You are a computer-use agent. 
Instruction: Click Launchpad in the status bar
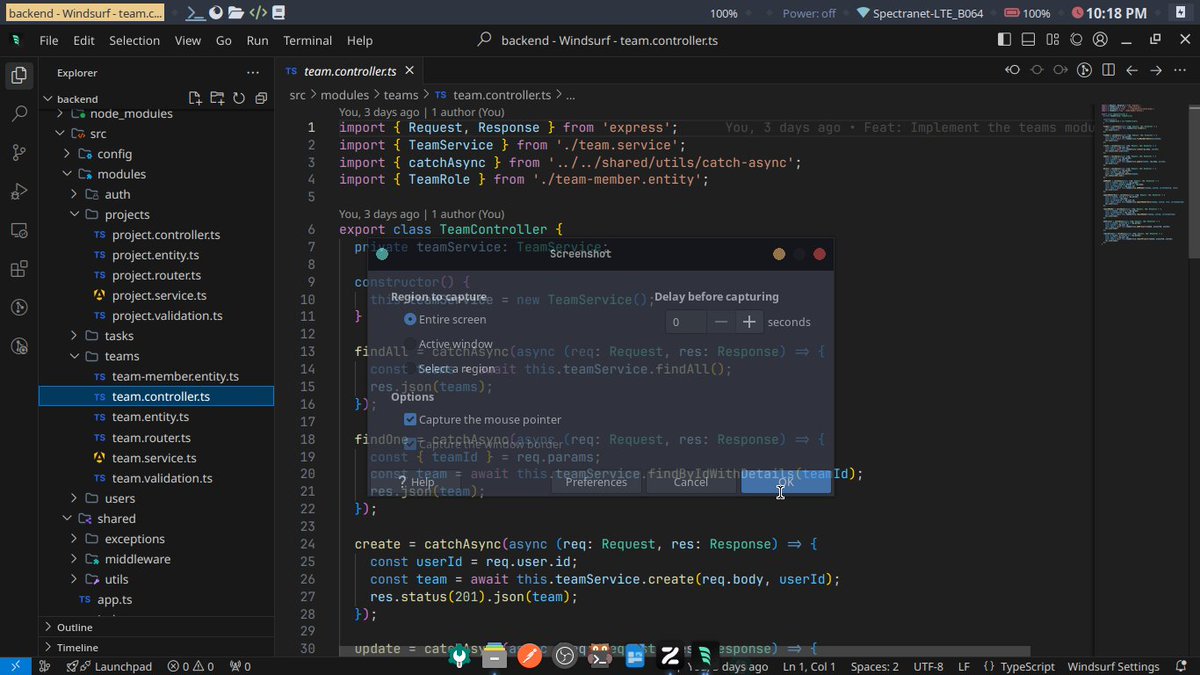point(110,666)
